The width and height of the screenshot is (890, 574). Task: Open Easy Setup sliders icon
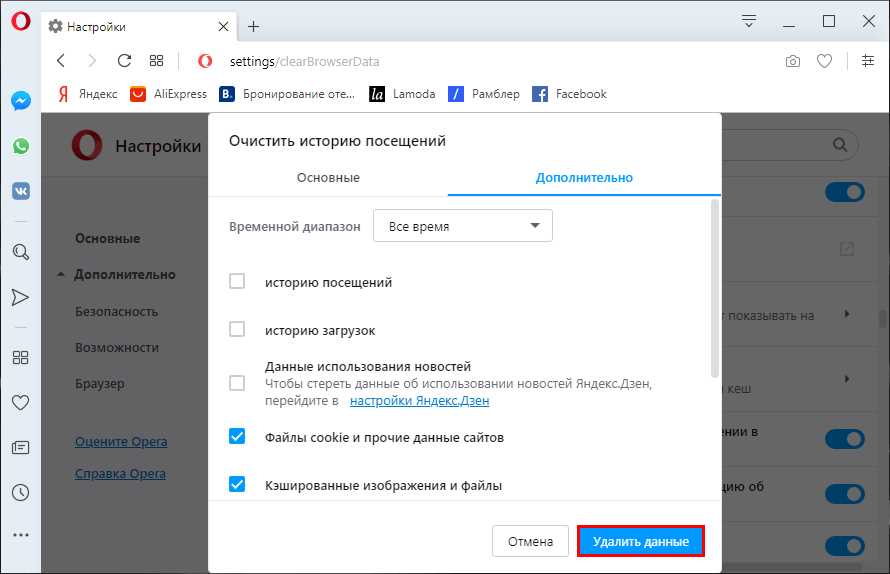(868, 61)
